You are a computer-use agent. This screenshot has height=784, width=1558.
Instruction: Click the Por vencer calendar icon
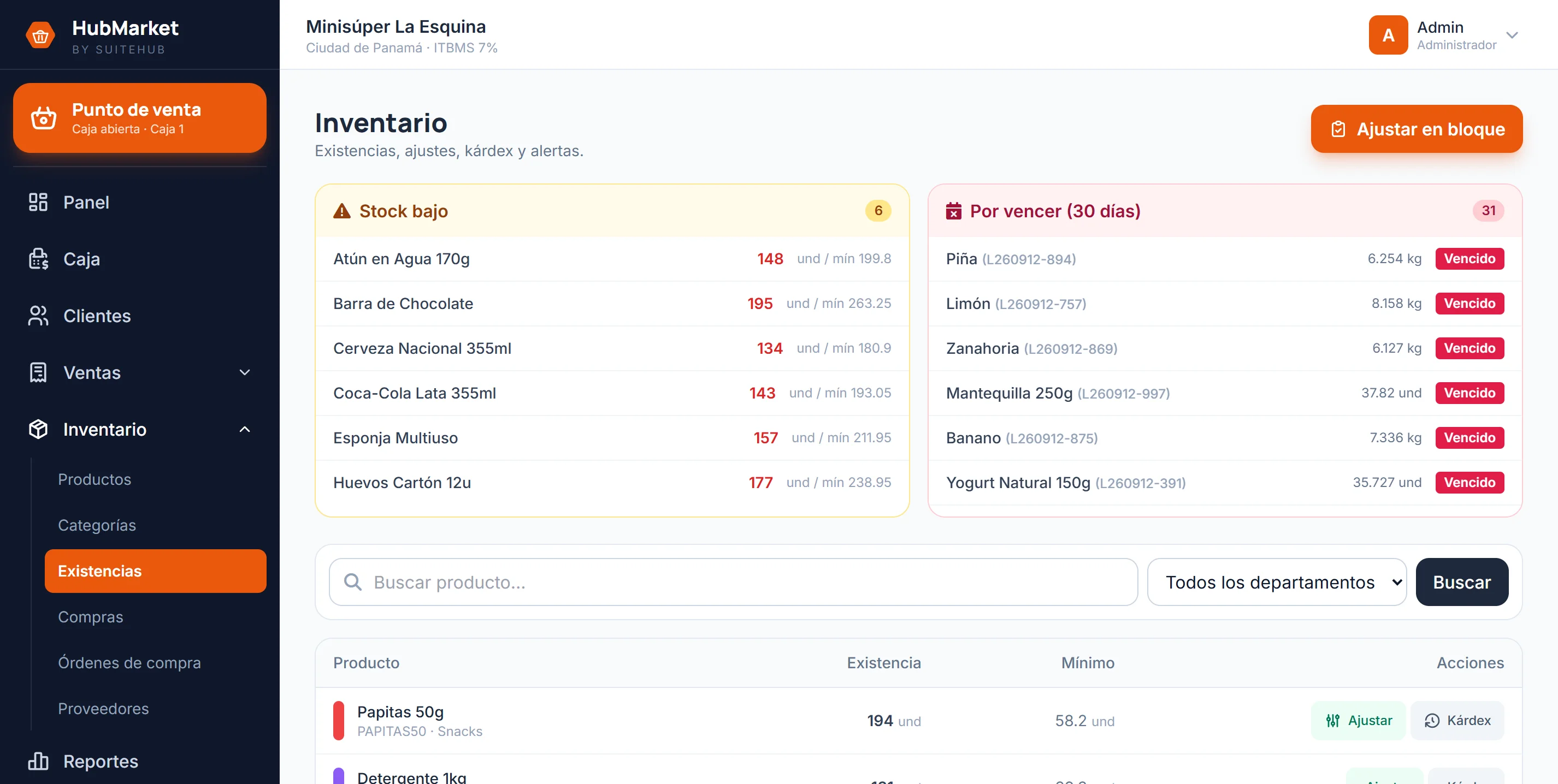(954, 211)
